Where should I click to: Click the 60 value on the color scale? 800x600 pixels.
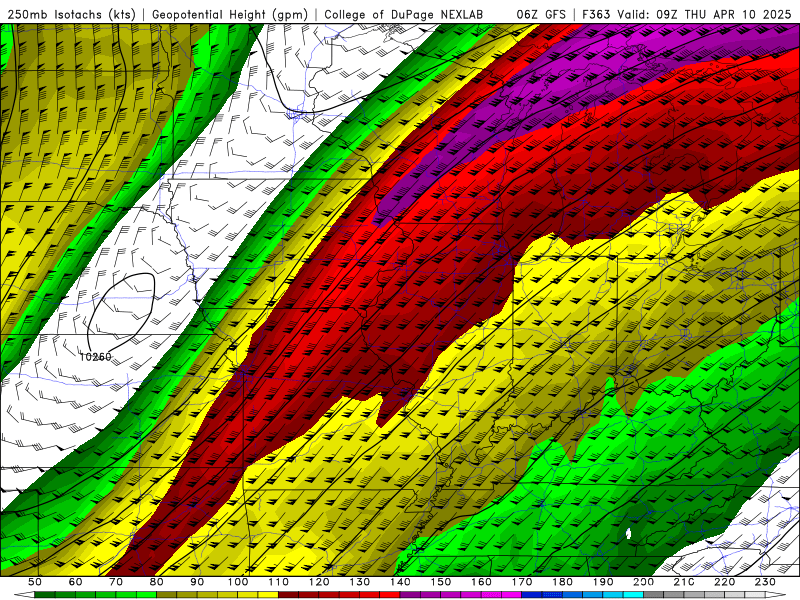[75, 582]
